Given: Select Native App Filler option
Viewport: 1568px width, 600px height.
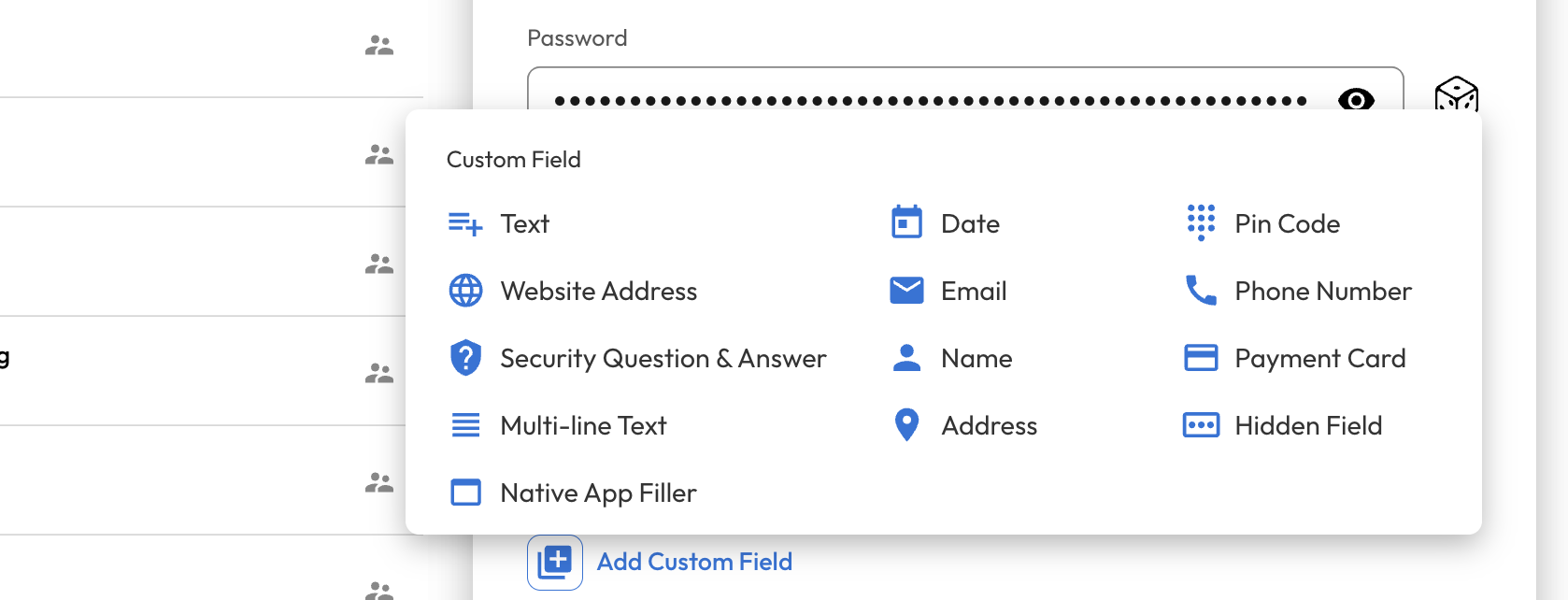Looking at the screenshot, I should point(598,493).
